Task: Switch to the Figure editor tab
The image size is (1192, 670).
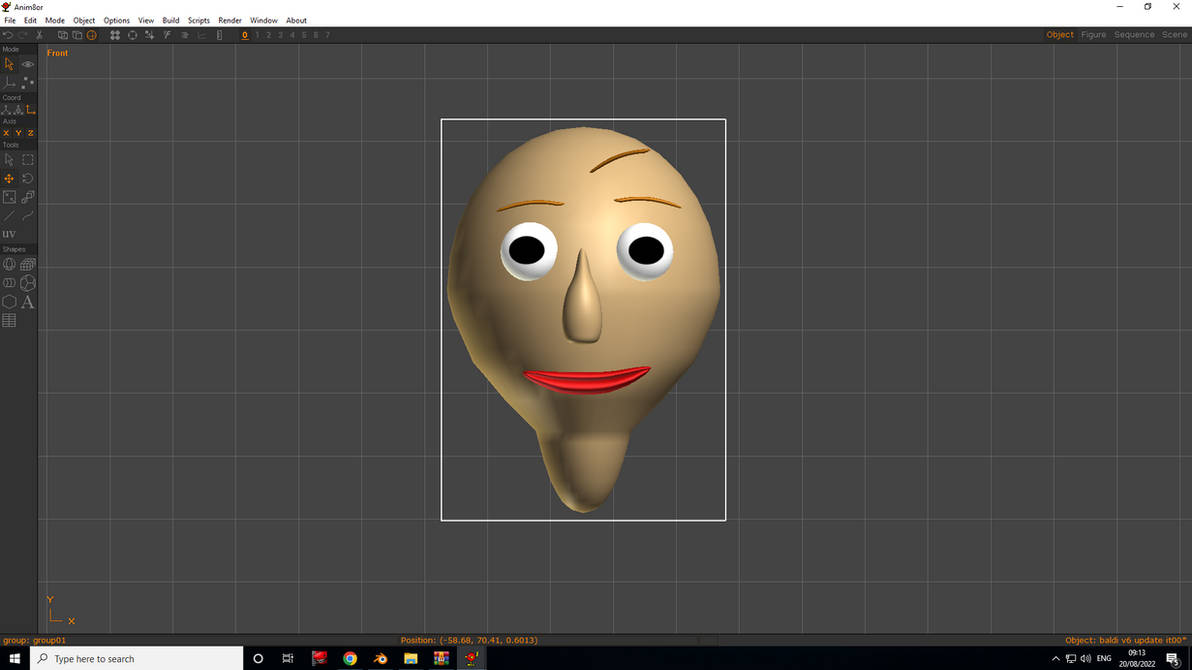Action: [1093, 35]
